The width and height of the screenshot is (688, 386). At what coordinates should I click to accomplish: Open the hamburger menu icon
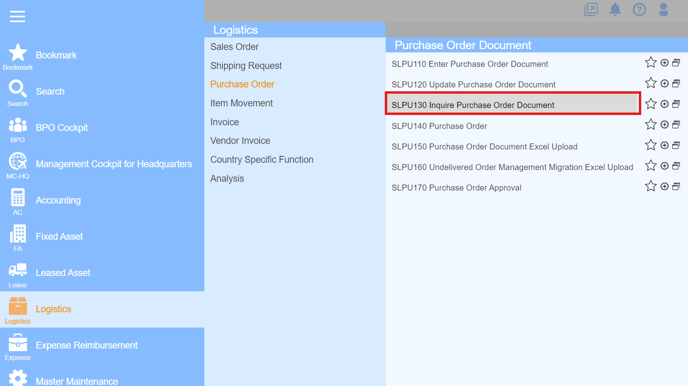click(17, 17)
